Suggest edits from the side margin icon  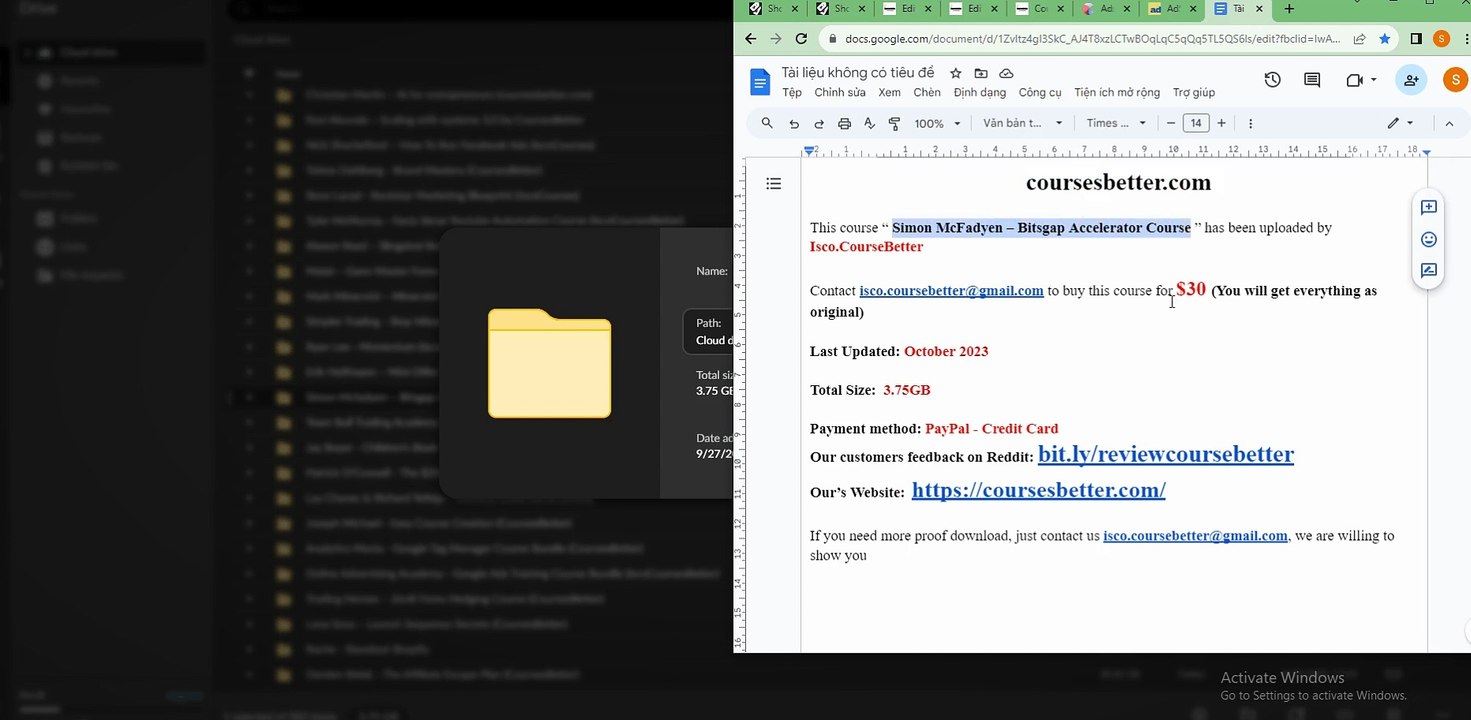1429,270
